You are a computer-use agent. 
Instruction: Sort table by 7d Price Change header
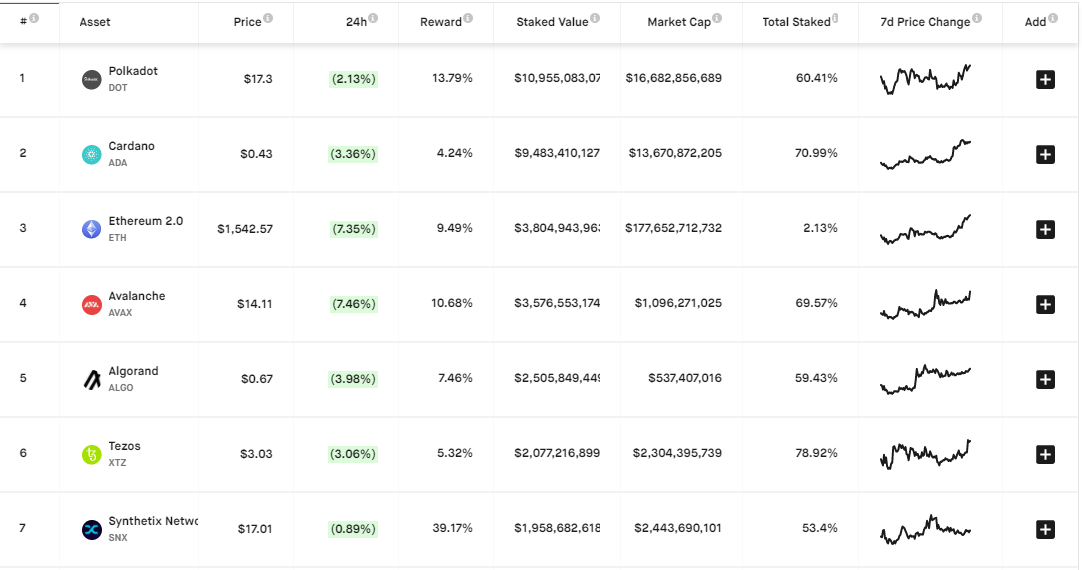(925, 22)
